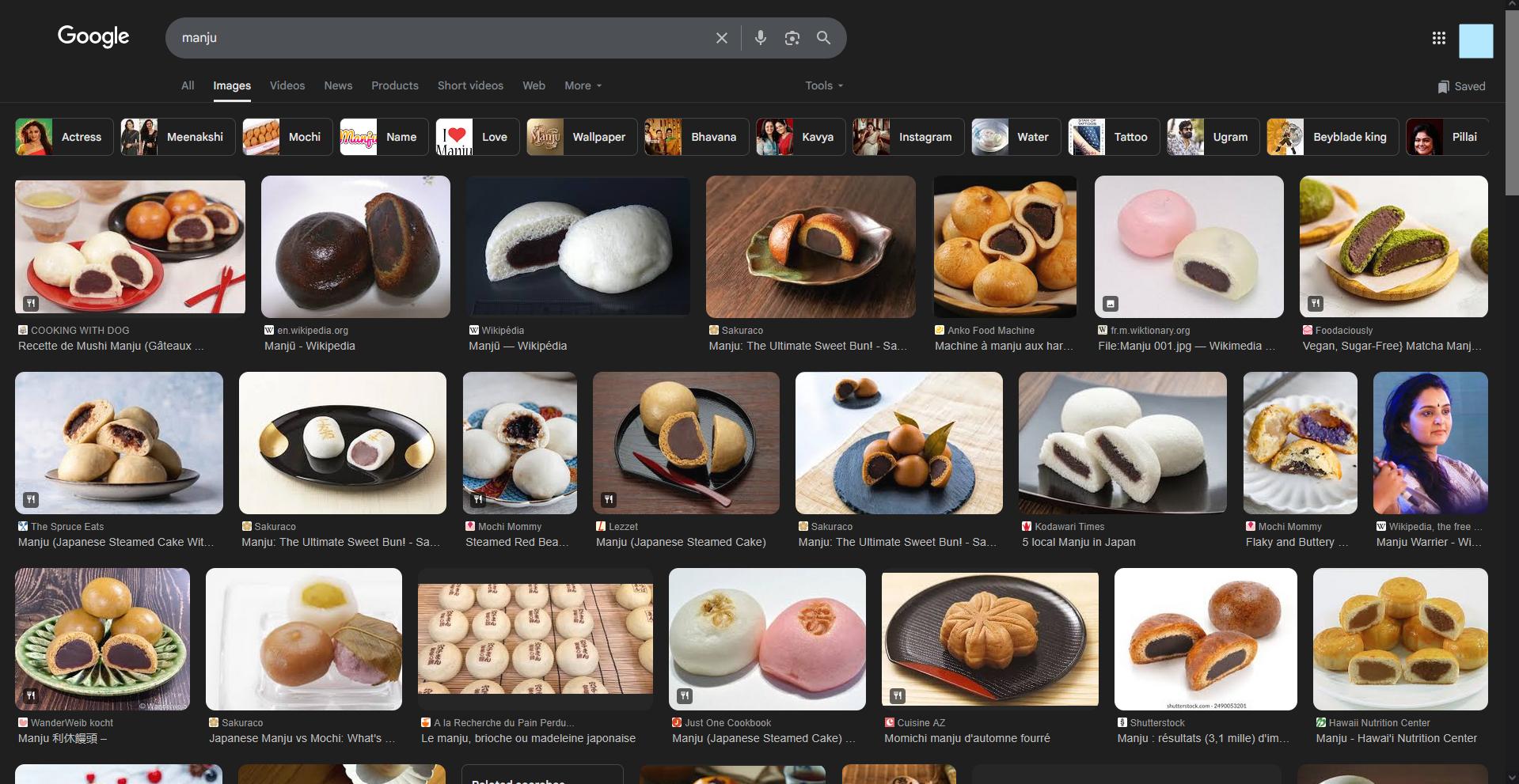
Task: Pick the Tattoo suggestion chip
Action: pyautogui.click(x=1114, y=137)
